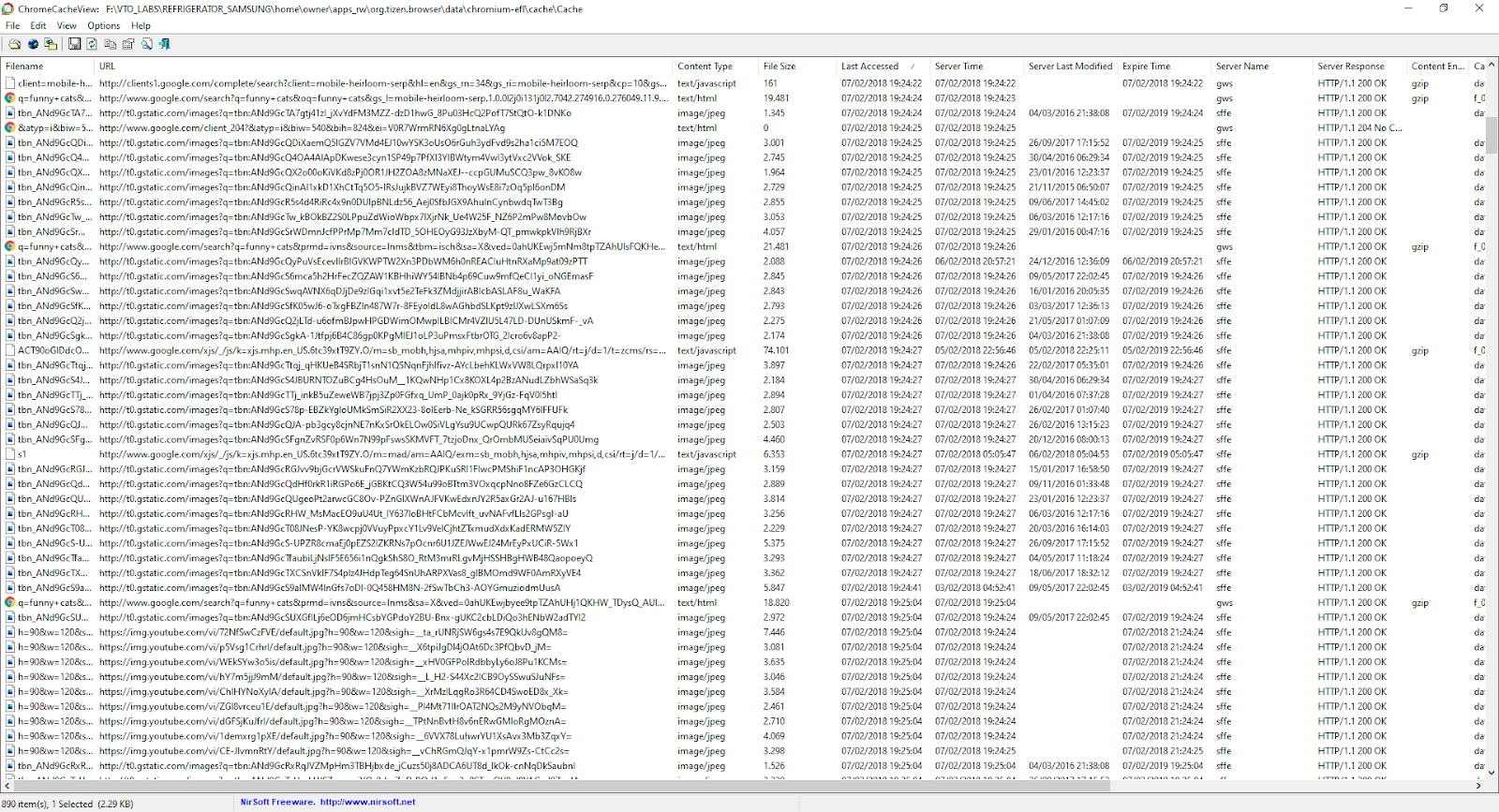Sort by the Server Name column header
Viewport: 1499px width, 812px height.
pyautogui.click(x=1261, y=66)
